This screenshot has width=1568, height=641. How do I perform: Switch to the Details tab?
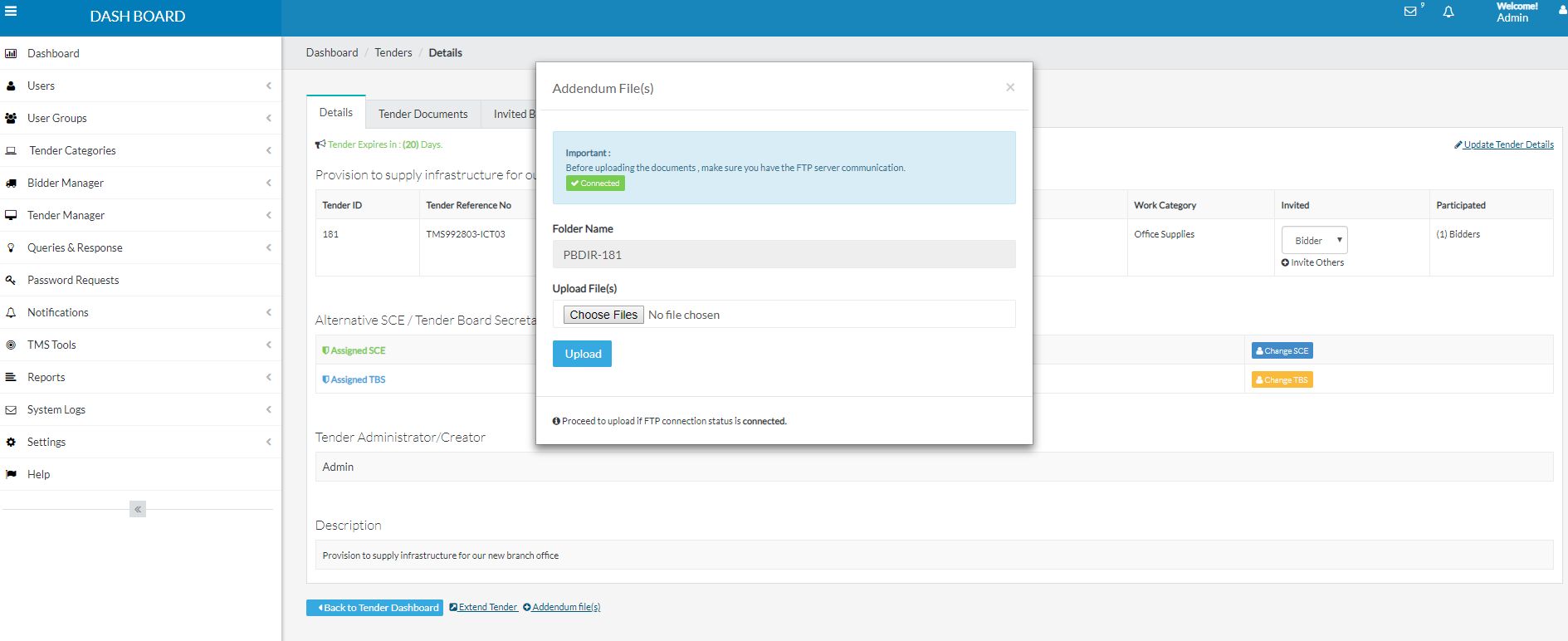click(x=336, y=112)
